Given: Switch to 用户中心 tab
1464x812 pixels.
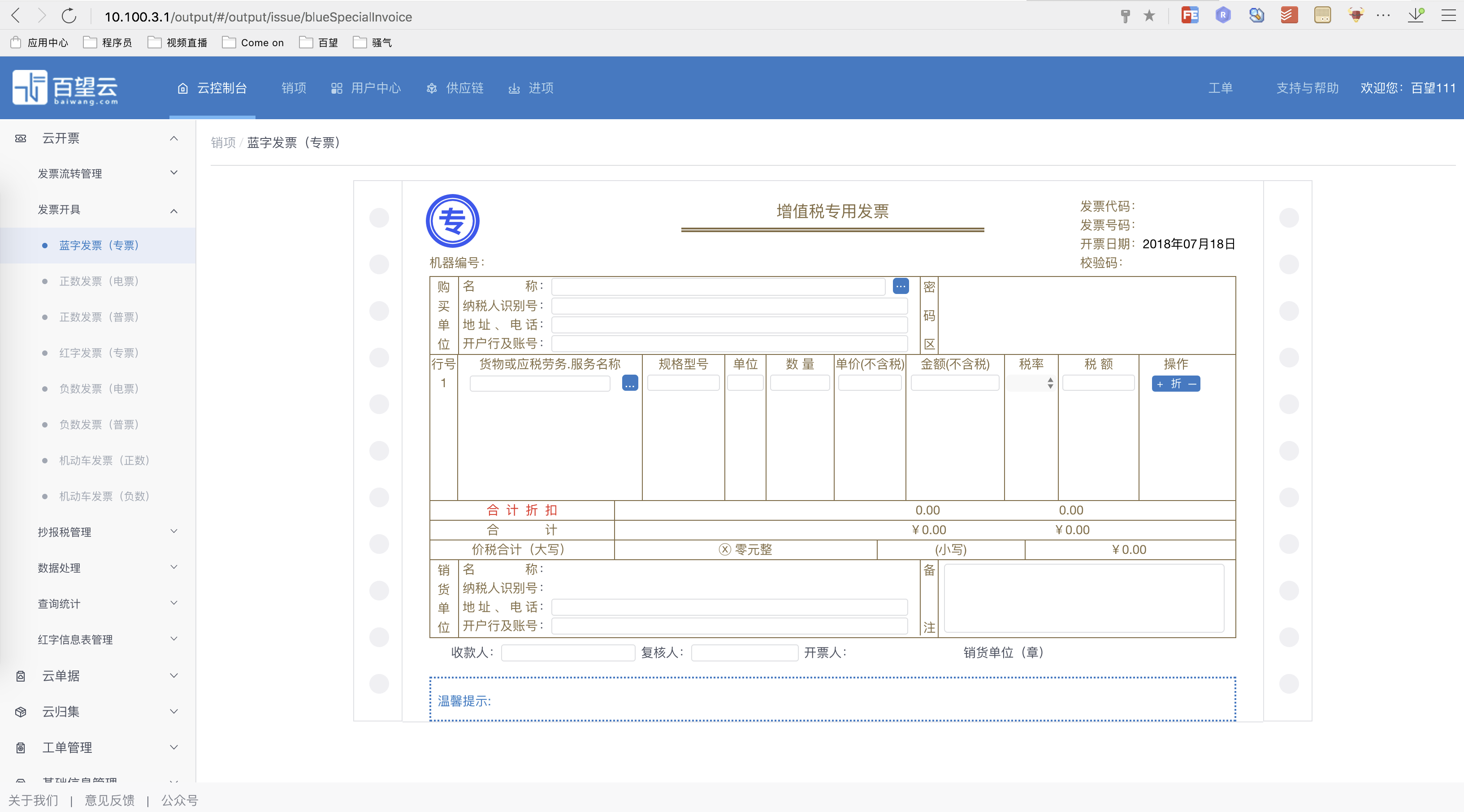Looking at the screenshot, I should tap(367, 88).
